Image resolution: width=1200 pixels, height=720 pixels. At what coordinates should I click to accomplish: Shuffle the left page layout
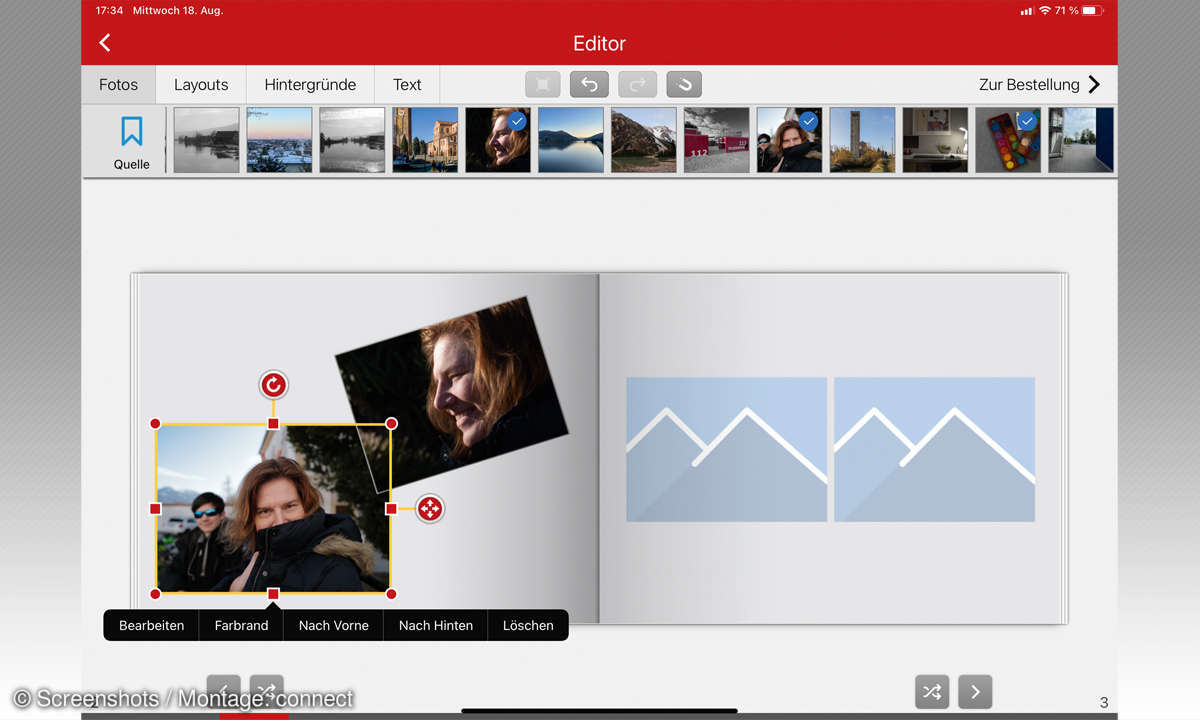click(x=266, y=691)
